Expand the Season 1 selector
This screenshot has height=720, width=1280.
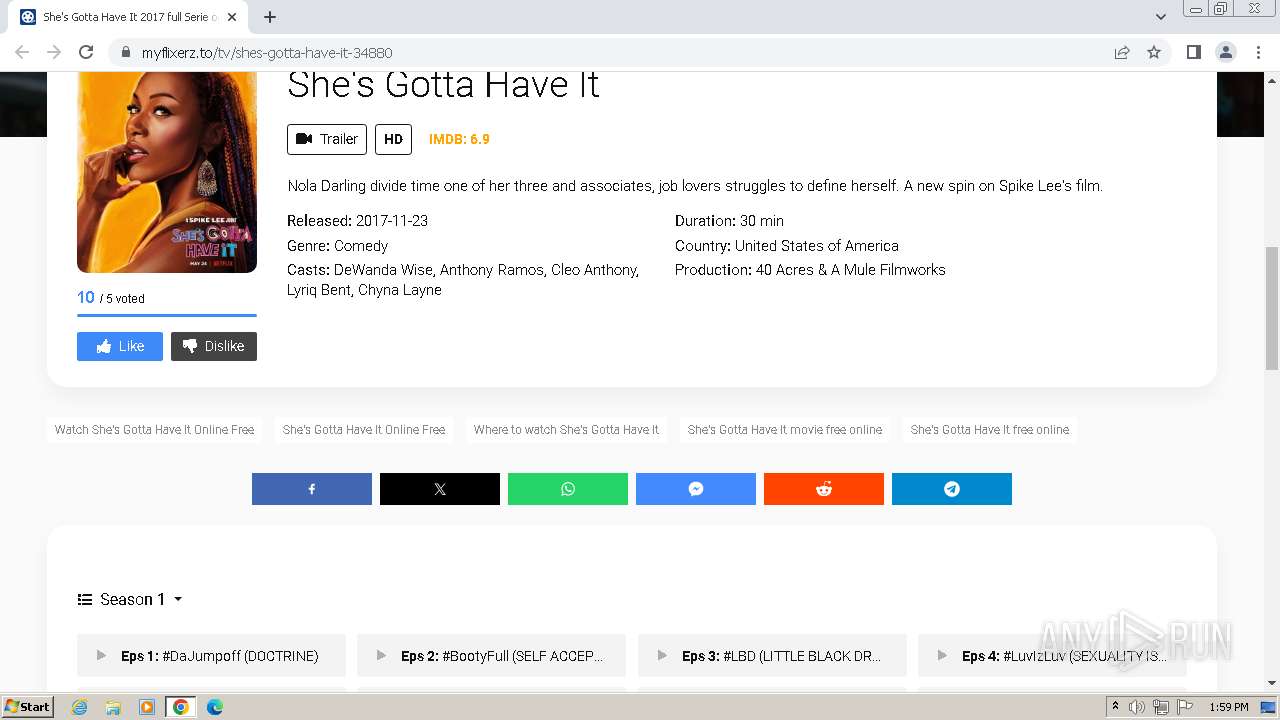[x=130, y=599]
